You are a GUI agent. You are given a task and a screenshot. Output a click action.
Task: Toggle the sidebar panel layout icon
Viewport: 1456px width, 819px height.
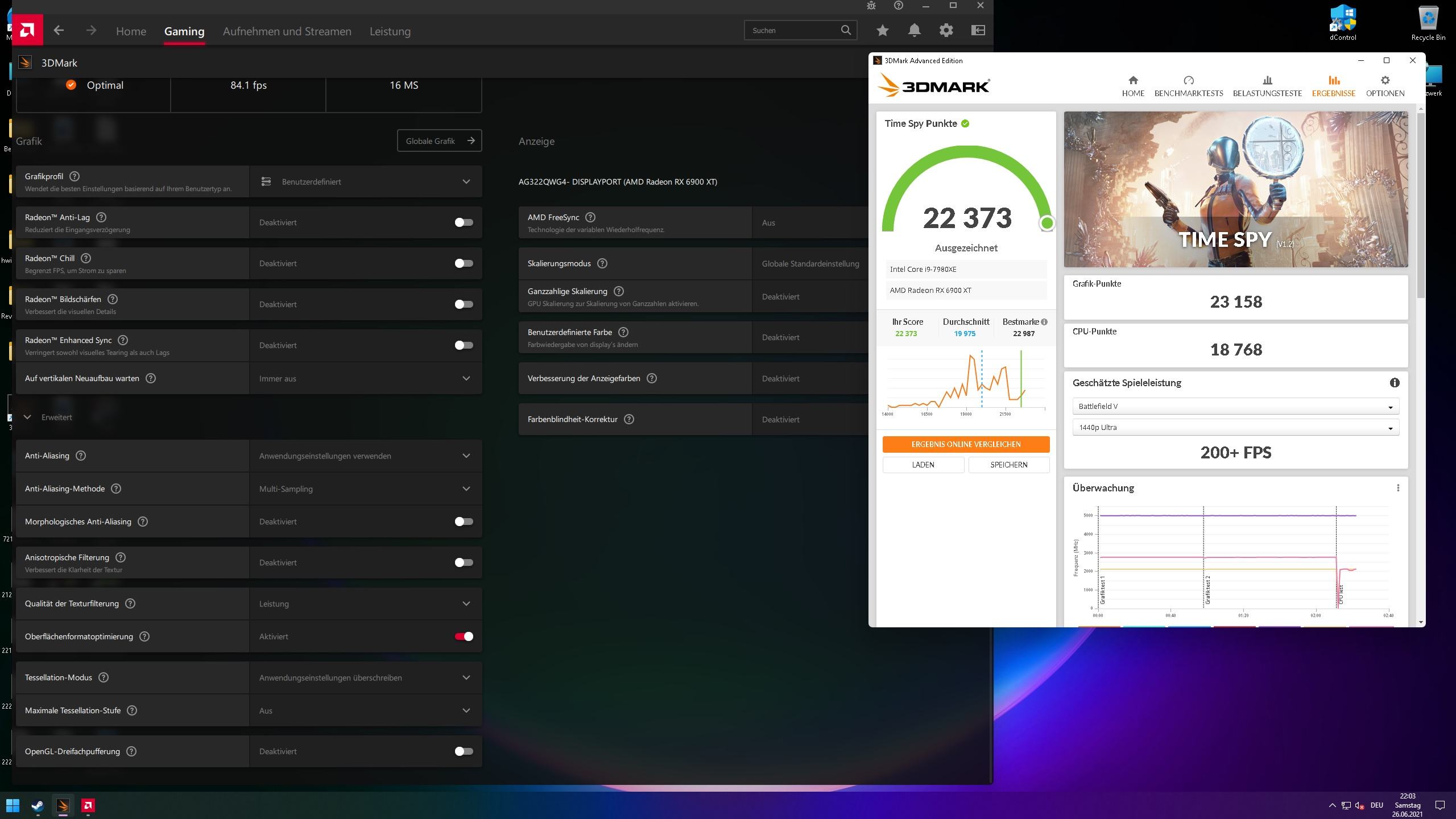tap(978, 30)
